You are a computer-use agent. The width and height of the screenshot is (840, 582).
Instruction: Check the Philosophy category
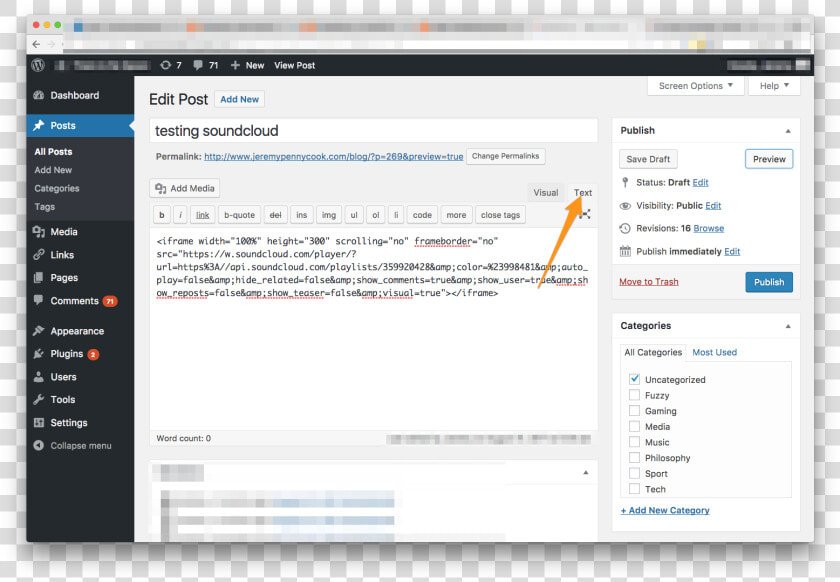coord(634,457)
